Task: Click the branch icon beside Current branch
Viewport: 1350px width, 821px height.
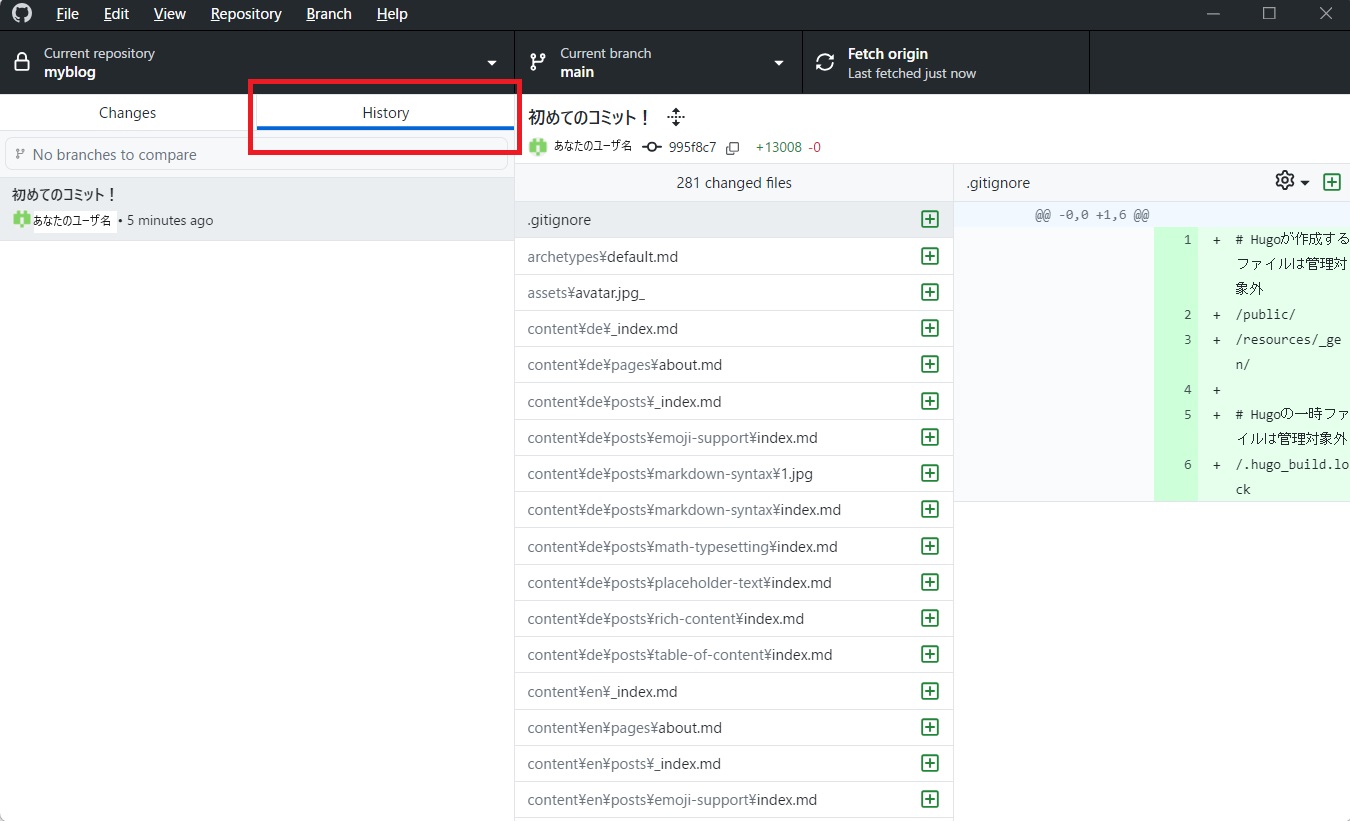Action: click(537, 63)
